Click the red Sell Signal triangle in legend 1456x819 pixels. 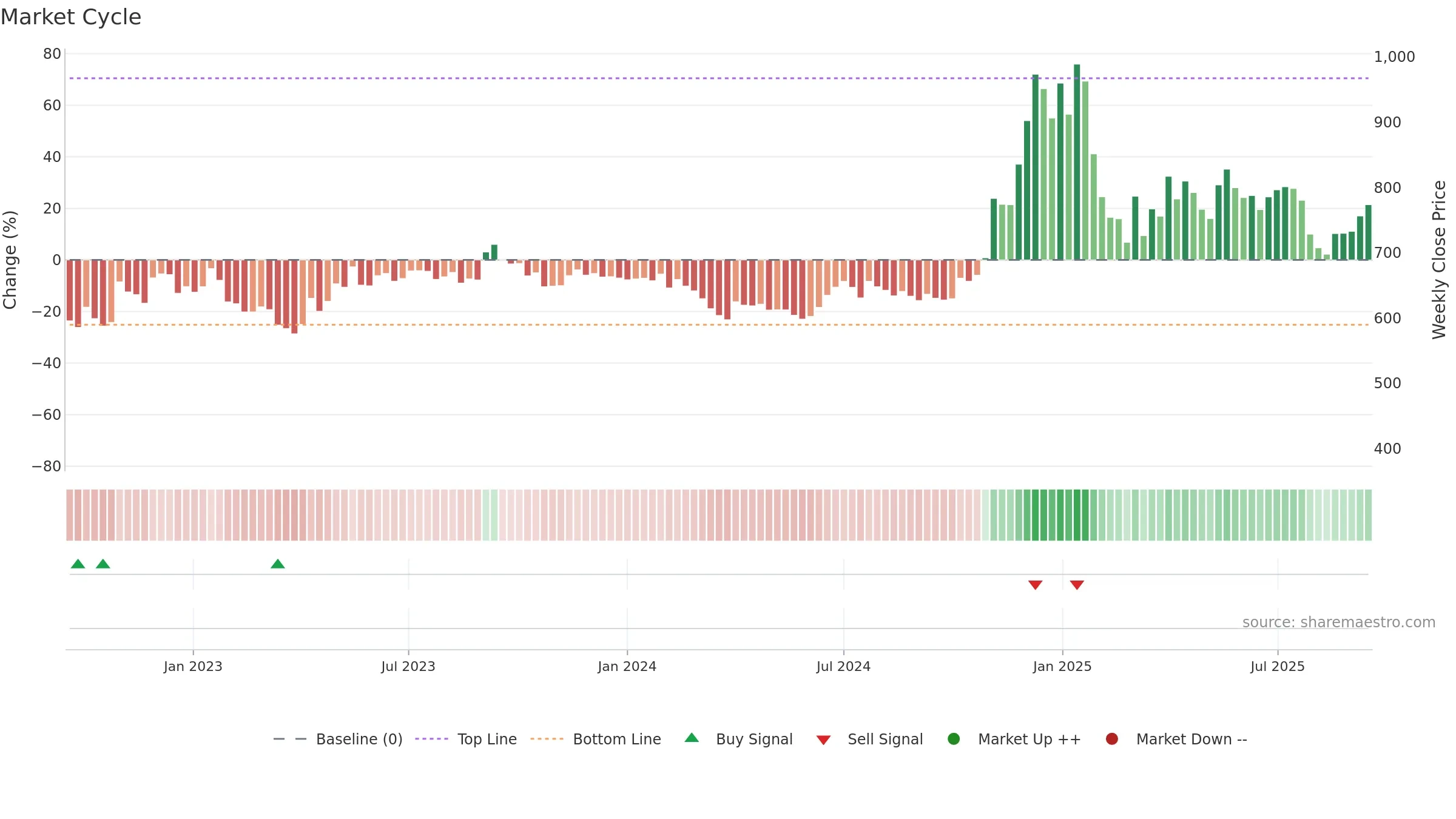823,740
